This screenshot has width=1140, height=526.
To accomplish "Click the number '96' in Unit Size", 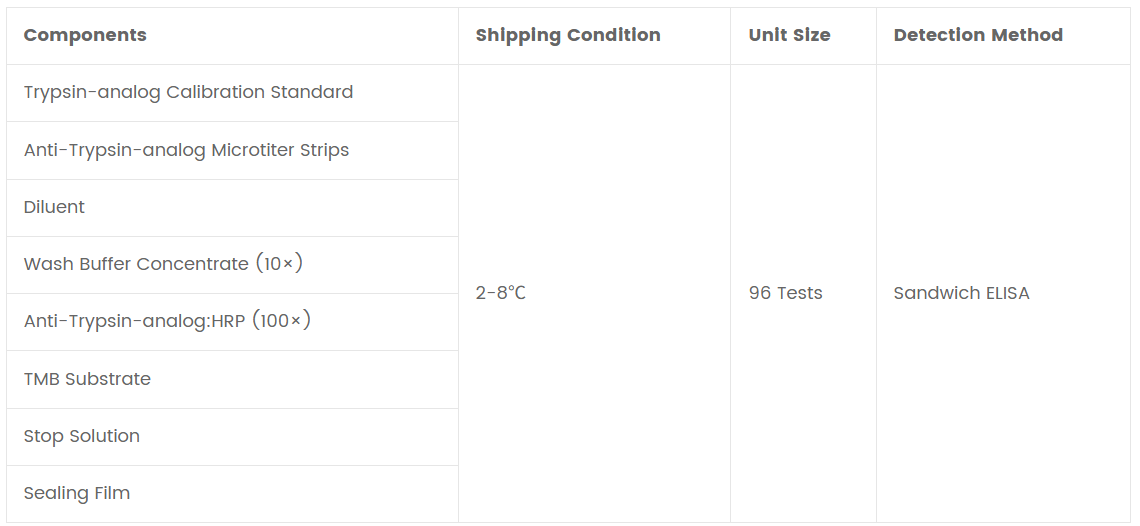I will 760,293.
